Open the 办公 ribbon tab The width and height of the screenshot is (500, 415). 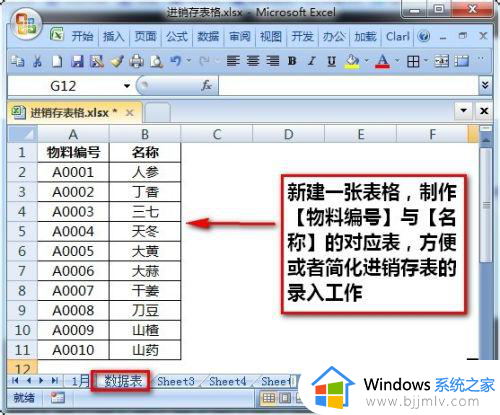pos(334,36)
